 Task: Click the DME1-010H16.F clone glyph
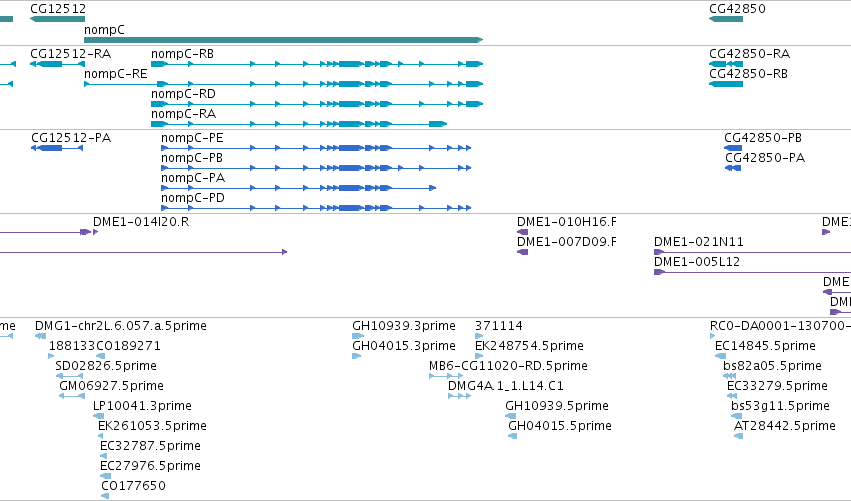523,232
